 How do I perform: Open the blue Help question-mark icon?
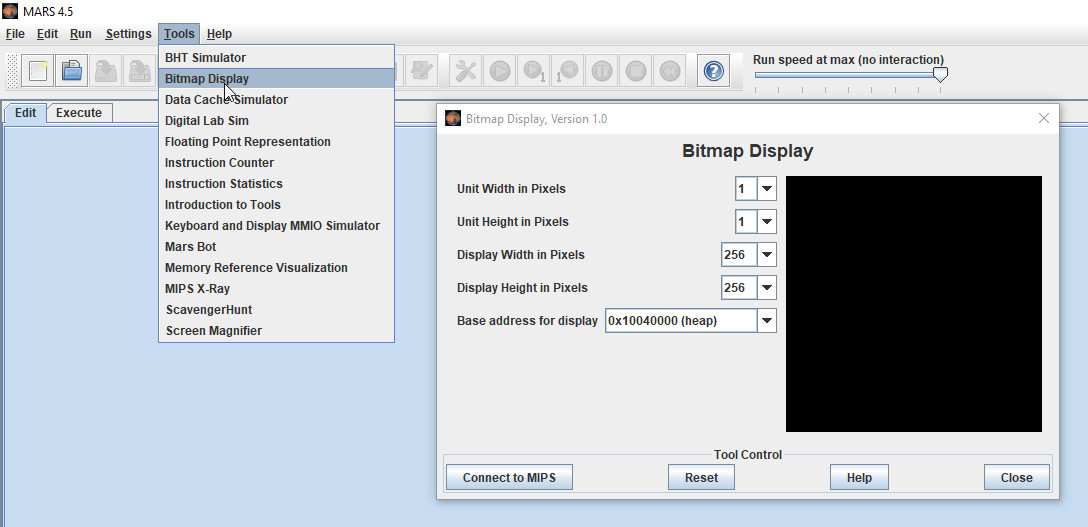[714, 71]
